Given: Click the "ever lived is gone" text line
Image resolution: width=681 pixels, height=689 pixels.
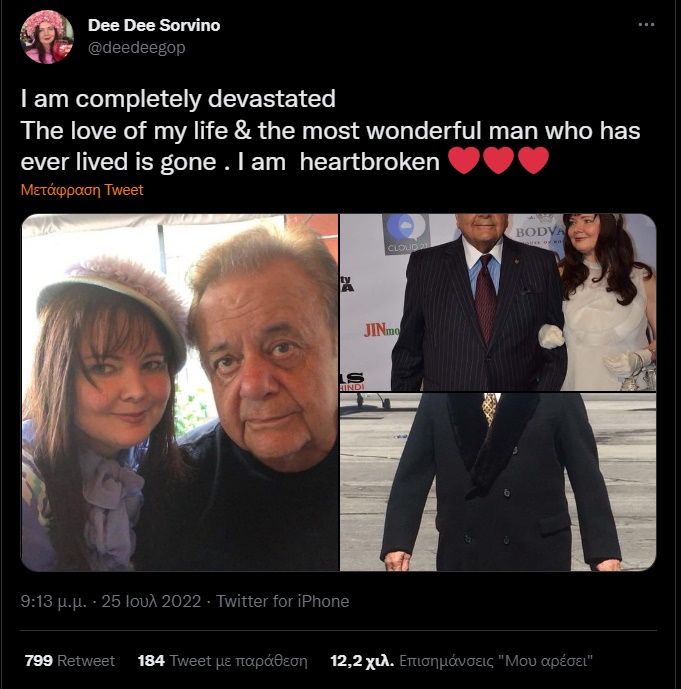Looking at the screenshot, I should click(x=230, y=161).
